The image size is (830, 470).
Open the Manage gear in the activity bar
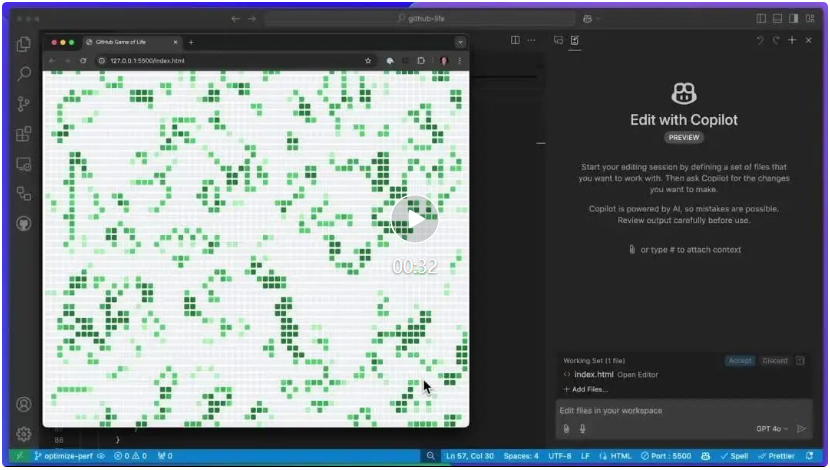pos(23,435)
